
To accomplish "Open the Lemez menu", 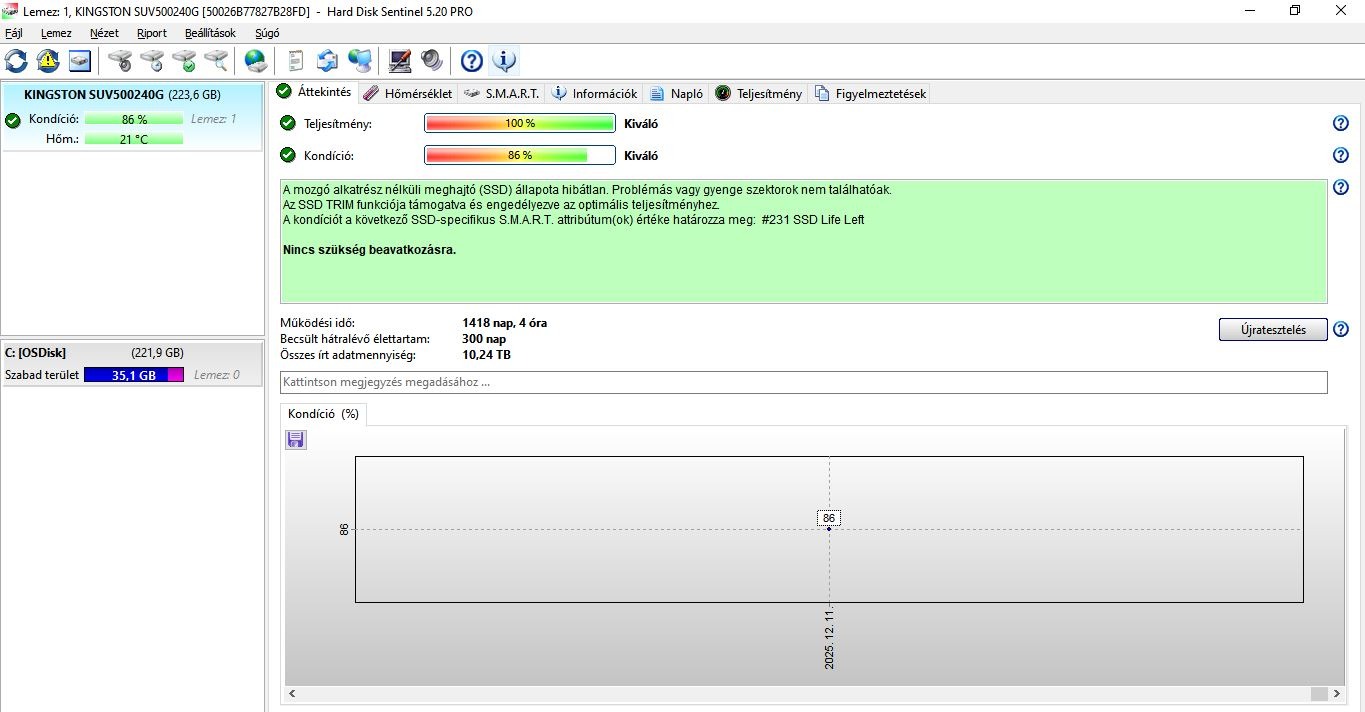I will pos(56,33).
